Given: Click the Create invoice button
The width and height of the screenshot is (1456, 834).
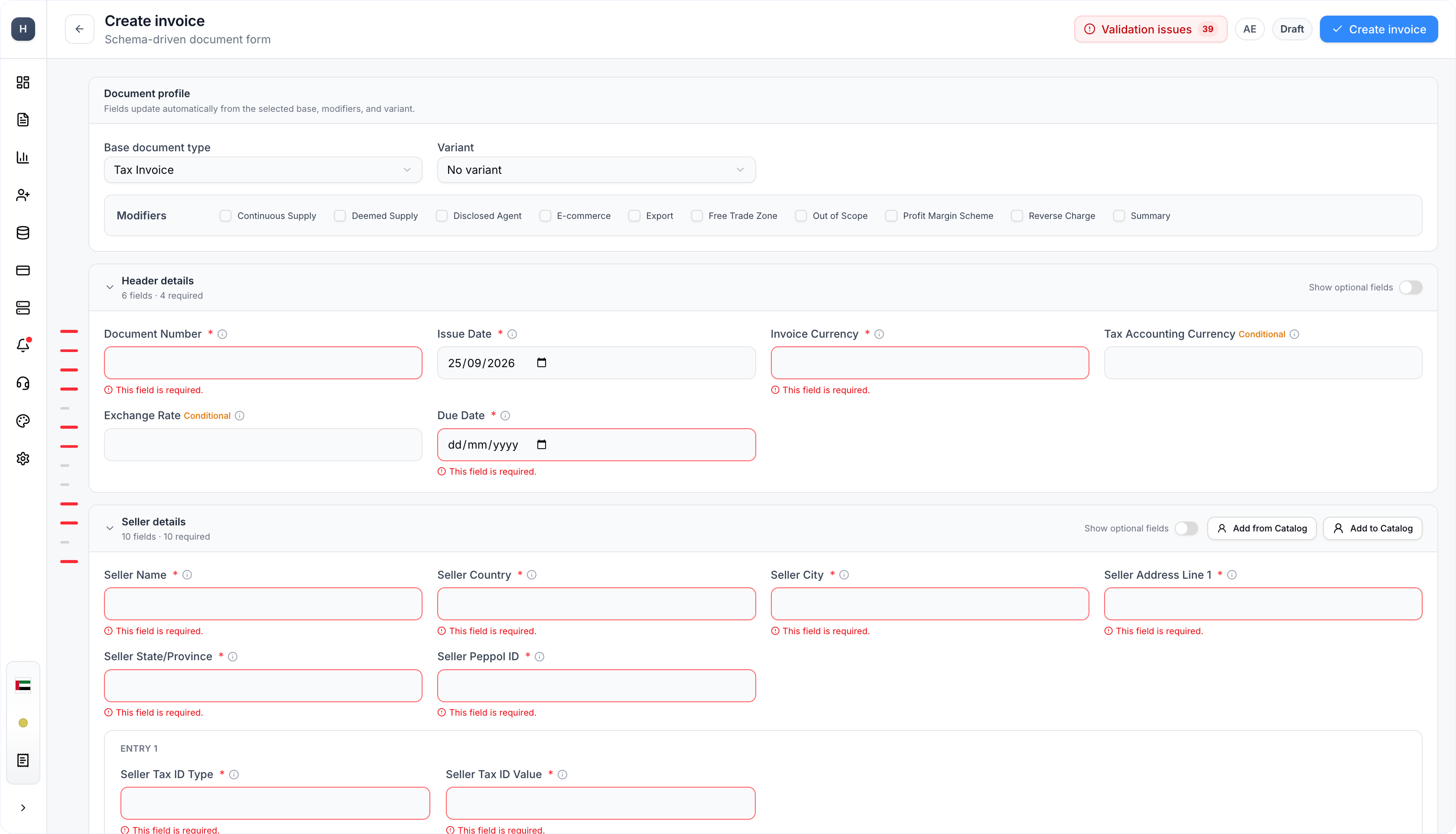Looking at the screenshot, I should click(1379, 29).
